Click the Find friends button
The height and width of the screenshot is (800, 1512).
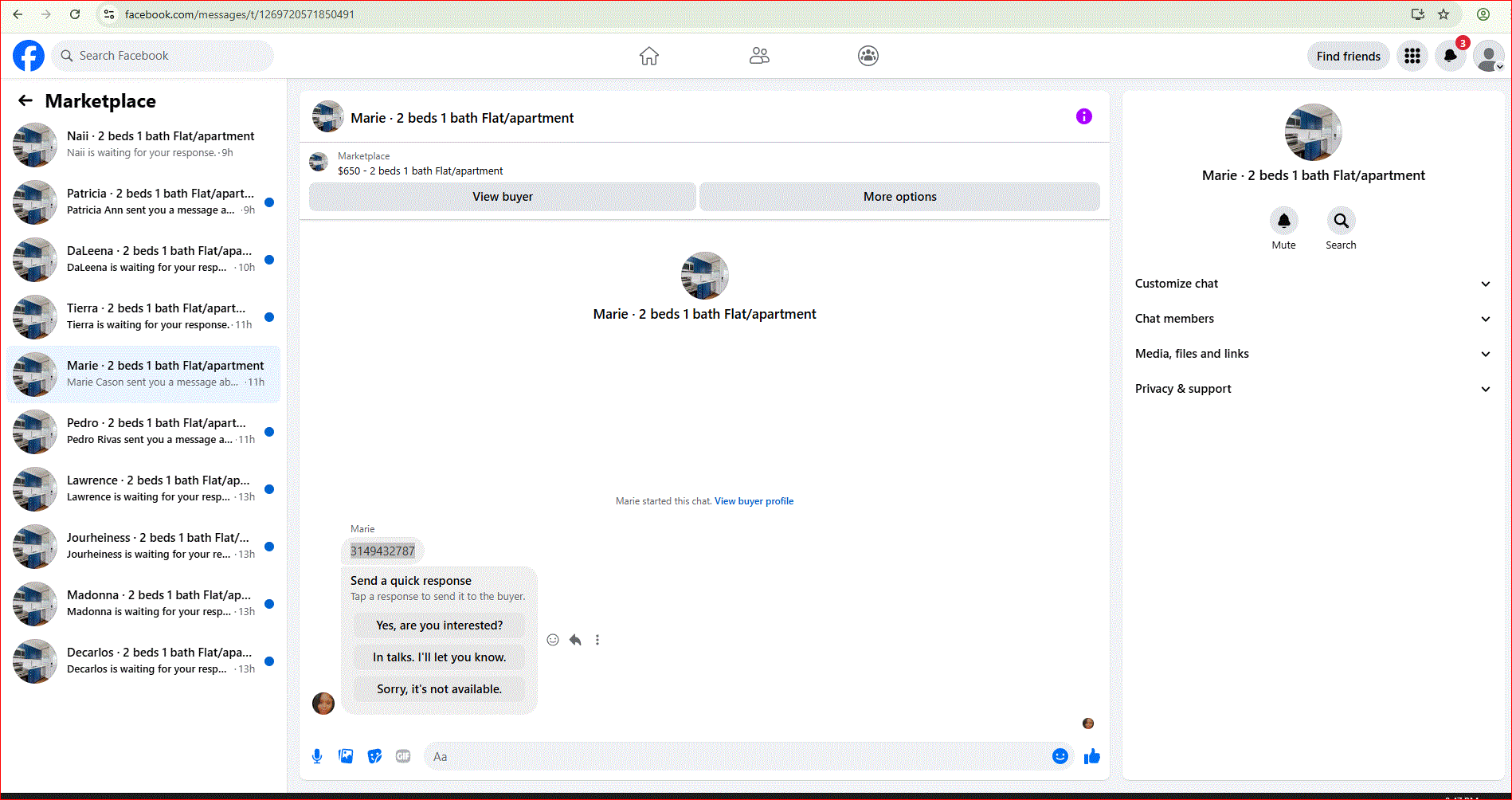coord(1348,56)
